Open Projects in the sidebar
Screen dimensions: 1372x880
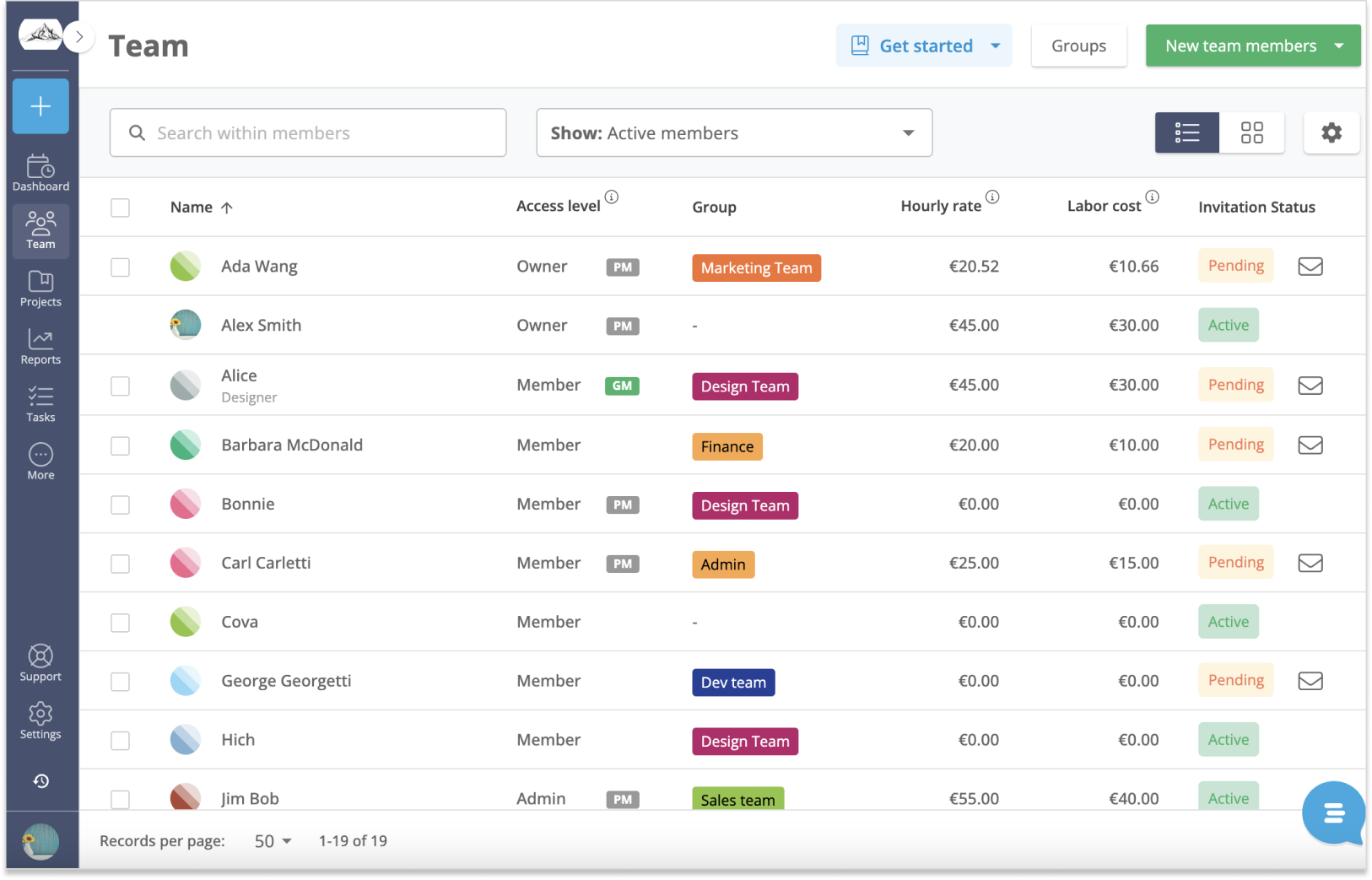41,289
